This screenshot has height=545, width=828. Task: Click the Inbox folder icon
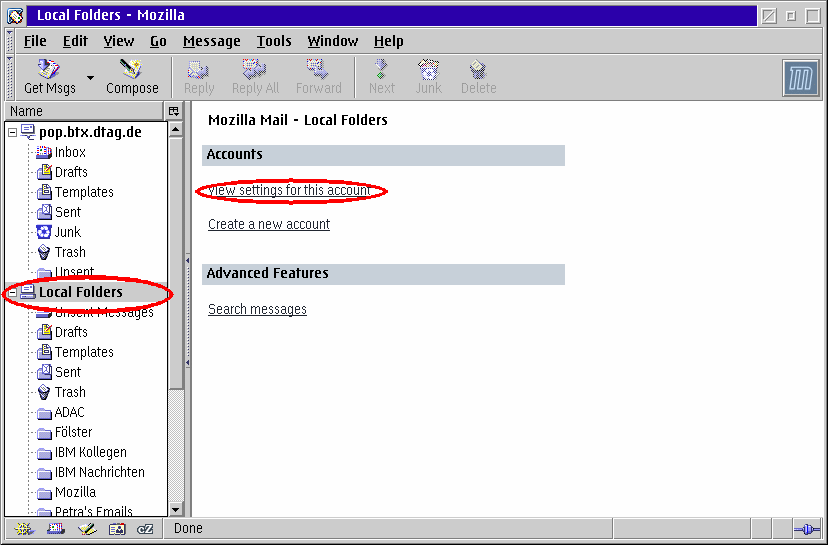[44, 153]
